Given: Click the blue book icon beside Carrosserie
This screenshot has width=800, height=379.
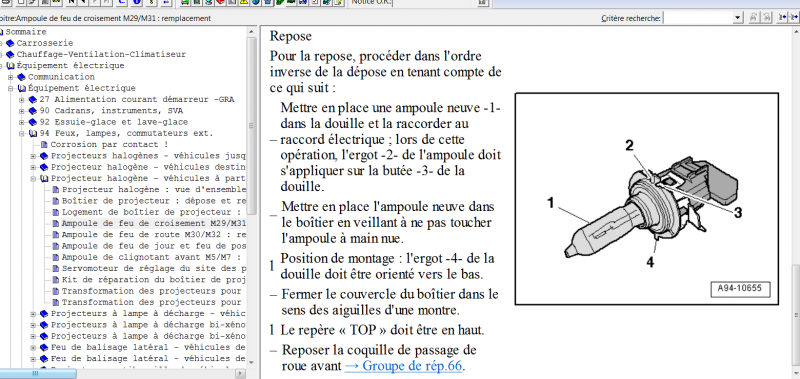Looking at the screenshot, I should [x=10, y=43].
